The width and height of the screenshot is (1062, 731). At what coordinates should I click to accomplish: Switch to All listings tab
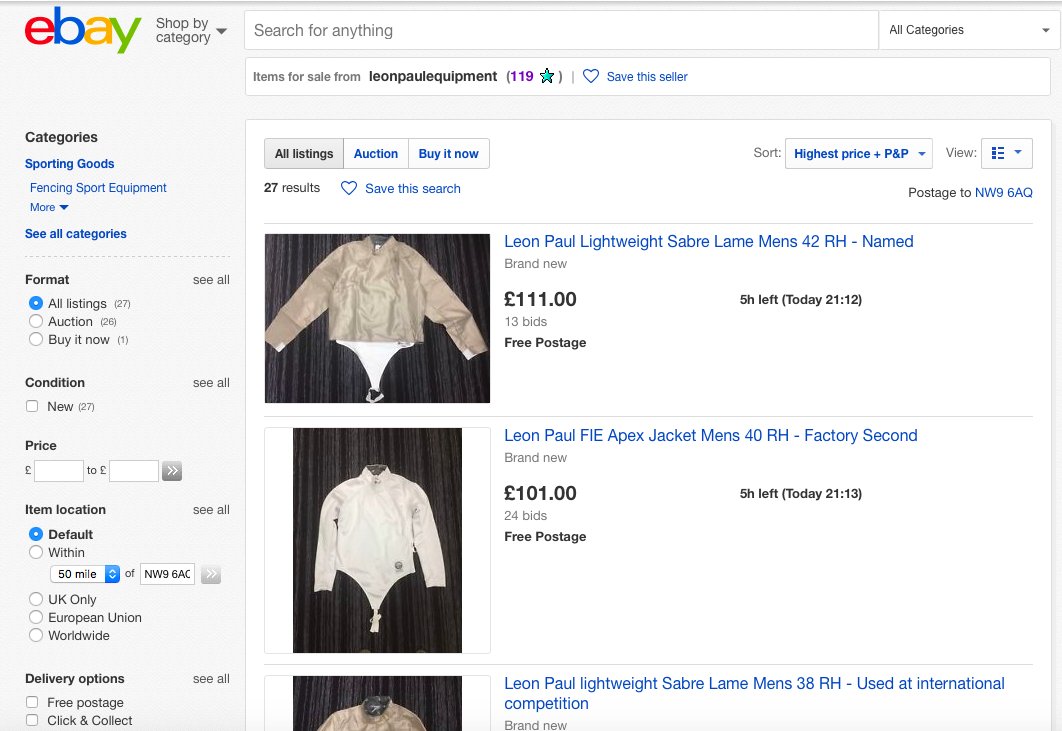point(304,153)
